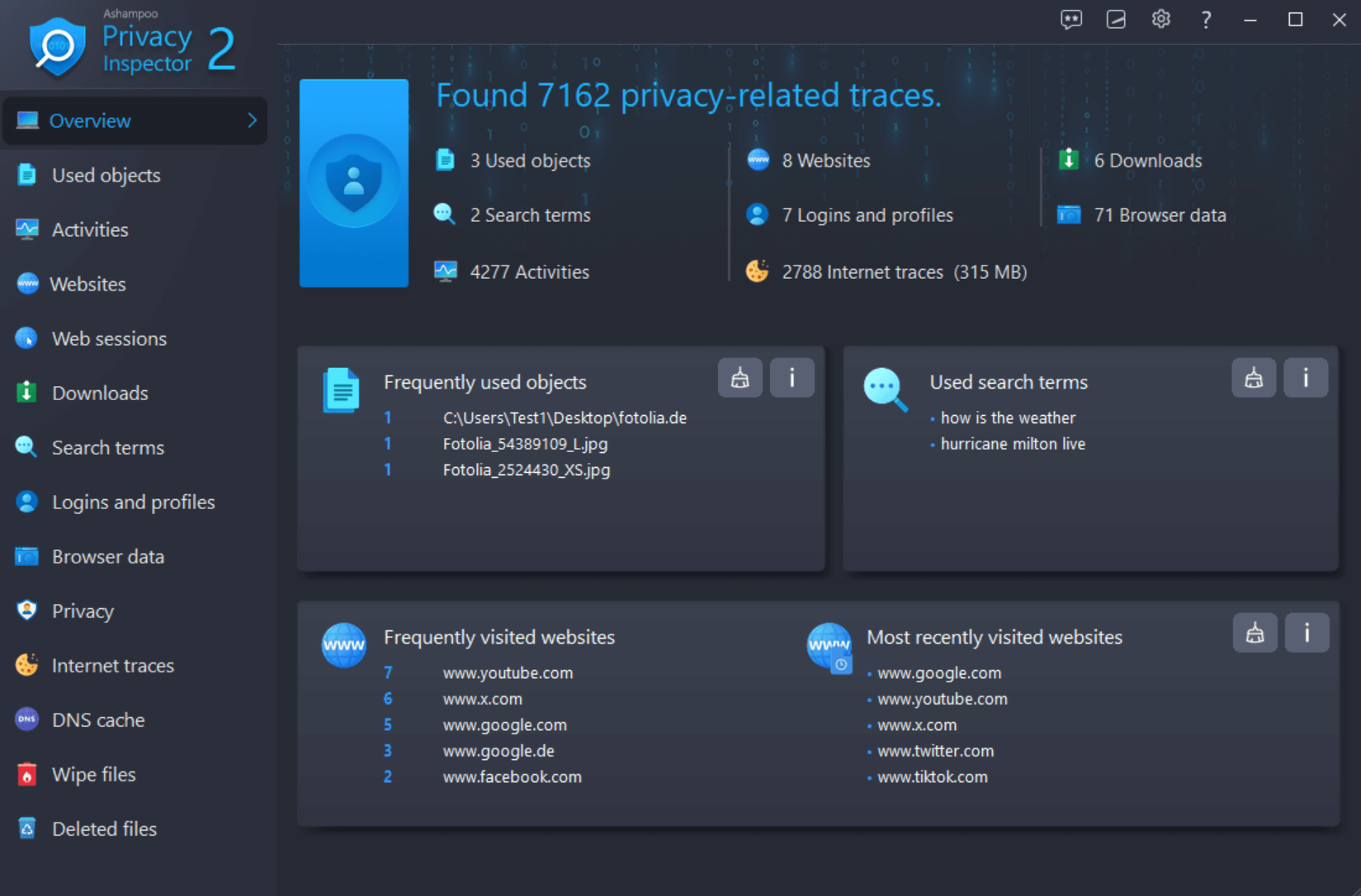The image size is (1361, 896).
Task: Show info for Frequently used objects
Action: 792,378
